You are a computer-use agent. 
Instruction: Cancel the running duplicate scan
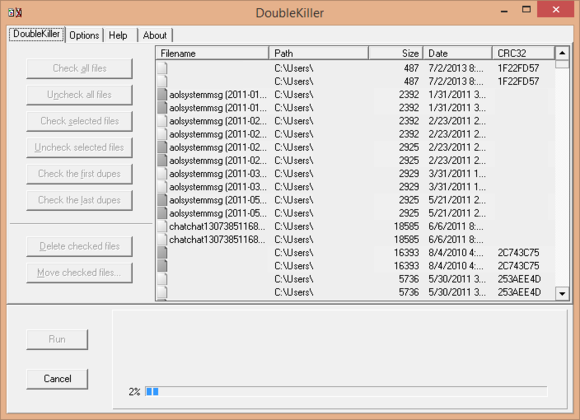pos(57,379)
